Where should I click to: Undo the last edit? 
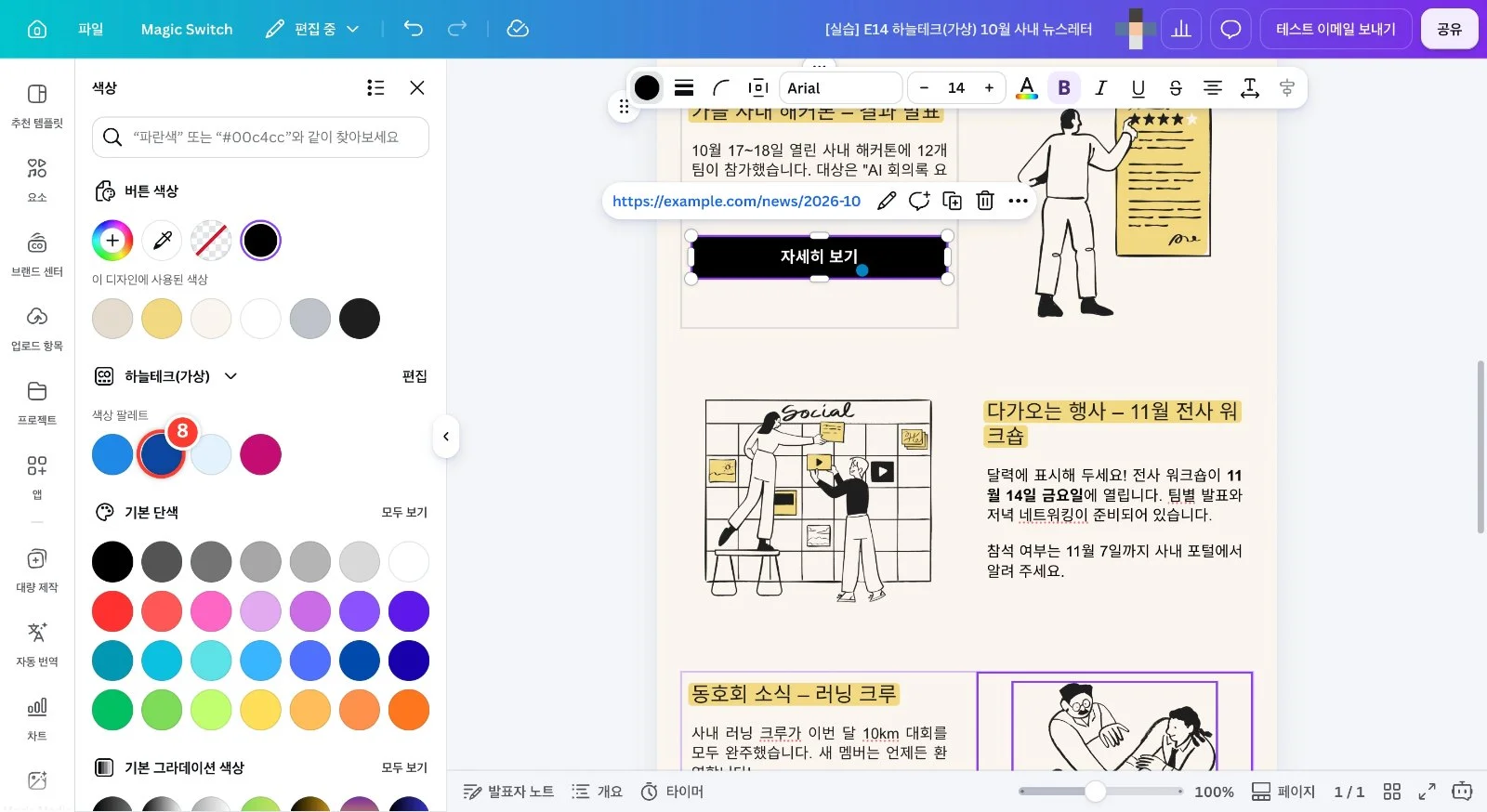[414, 29]
